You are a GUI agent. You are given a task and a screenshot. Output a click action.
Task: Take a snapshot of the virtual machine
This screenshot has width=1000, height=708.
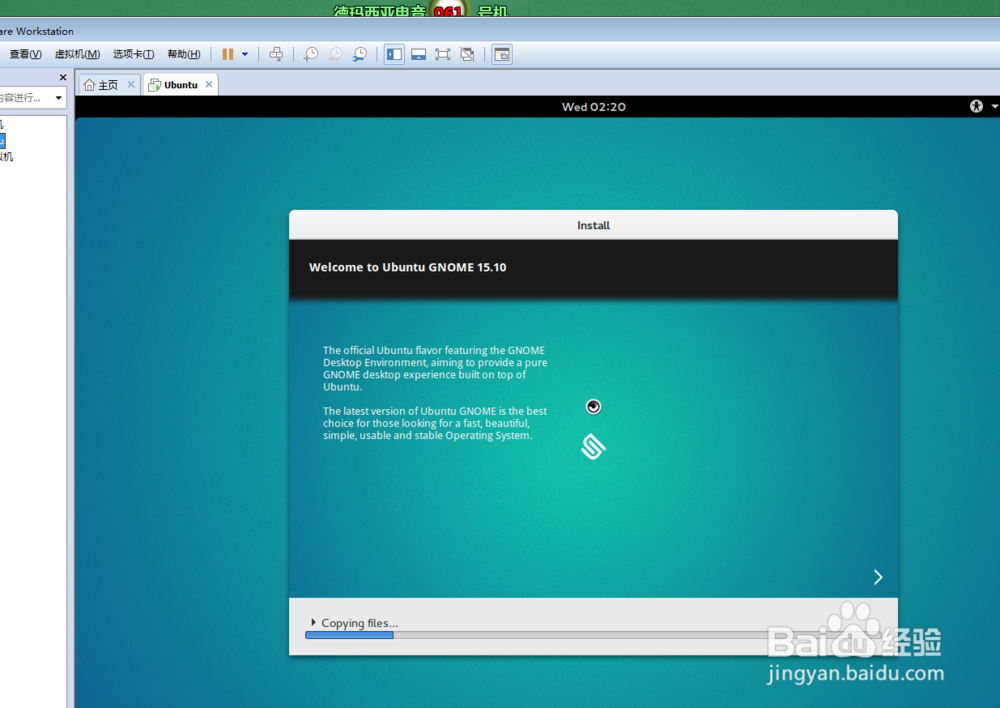(310, 54)
